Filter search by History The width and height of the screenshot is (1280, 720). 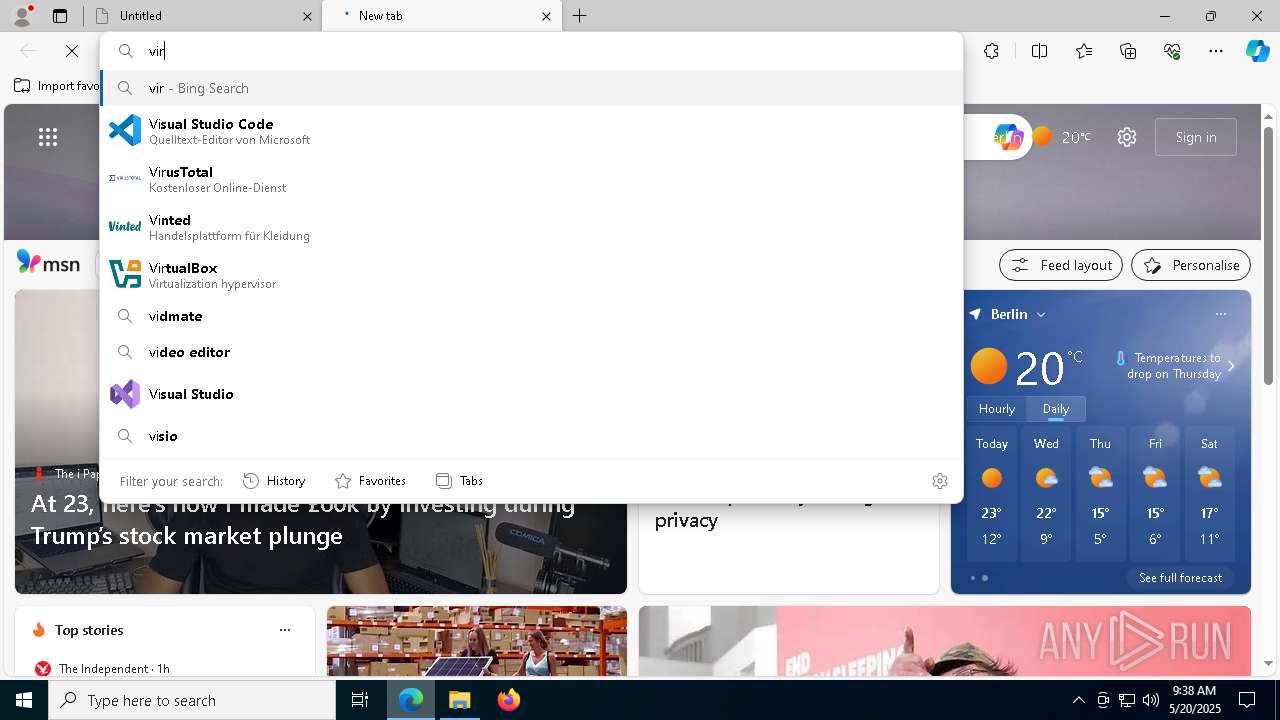click(x=274, y=481)
